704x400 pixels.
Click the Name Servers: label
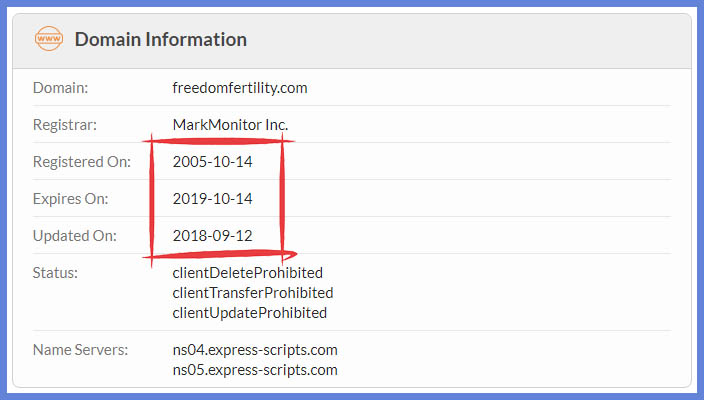(x=80, y=350)
